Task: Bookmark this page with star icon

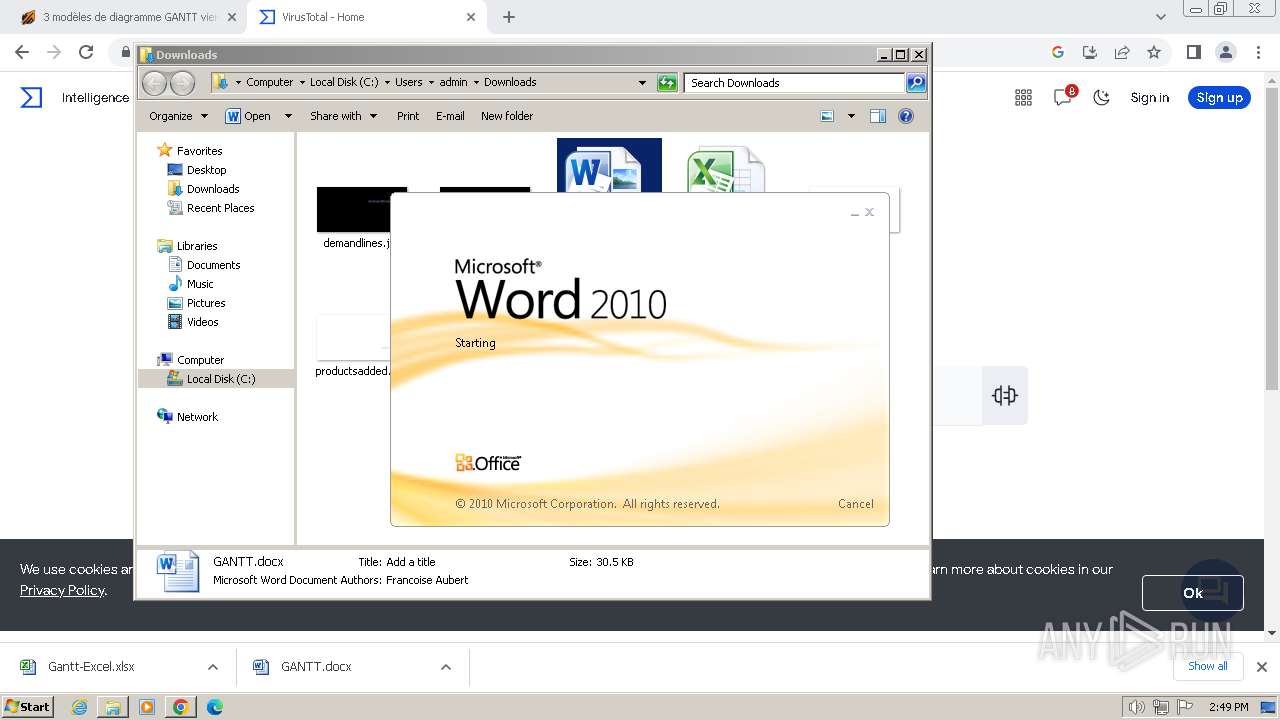Action: [1154, 52]
